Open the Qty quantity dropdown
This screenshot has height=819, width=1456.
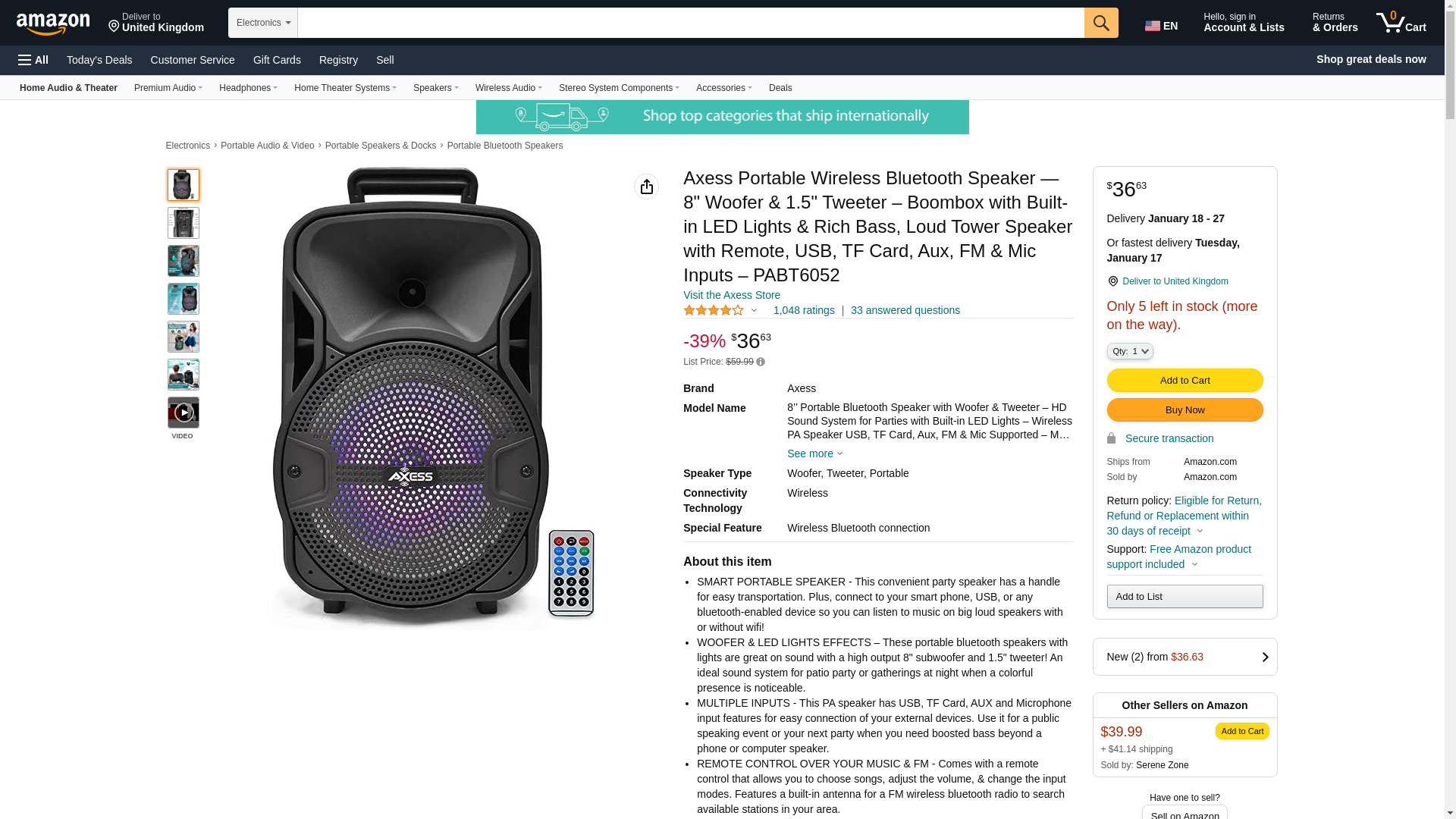[1130, 351]
